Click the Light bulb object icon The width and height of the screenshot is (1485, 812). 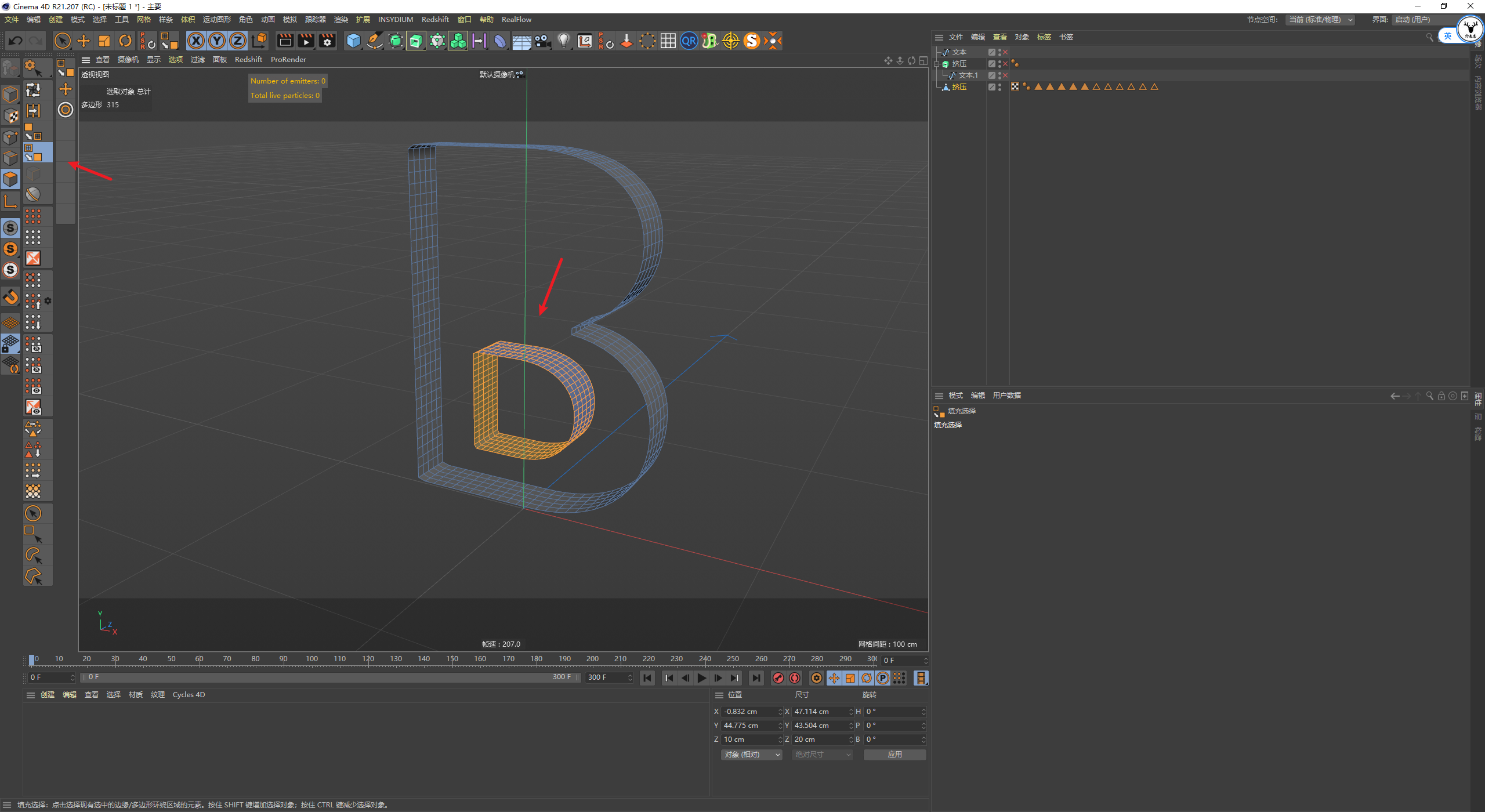click(563, 41)
